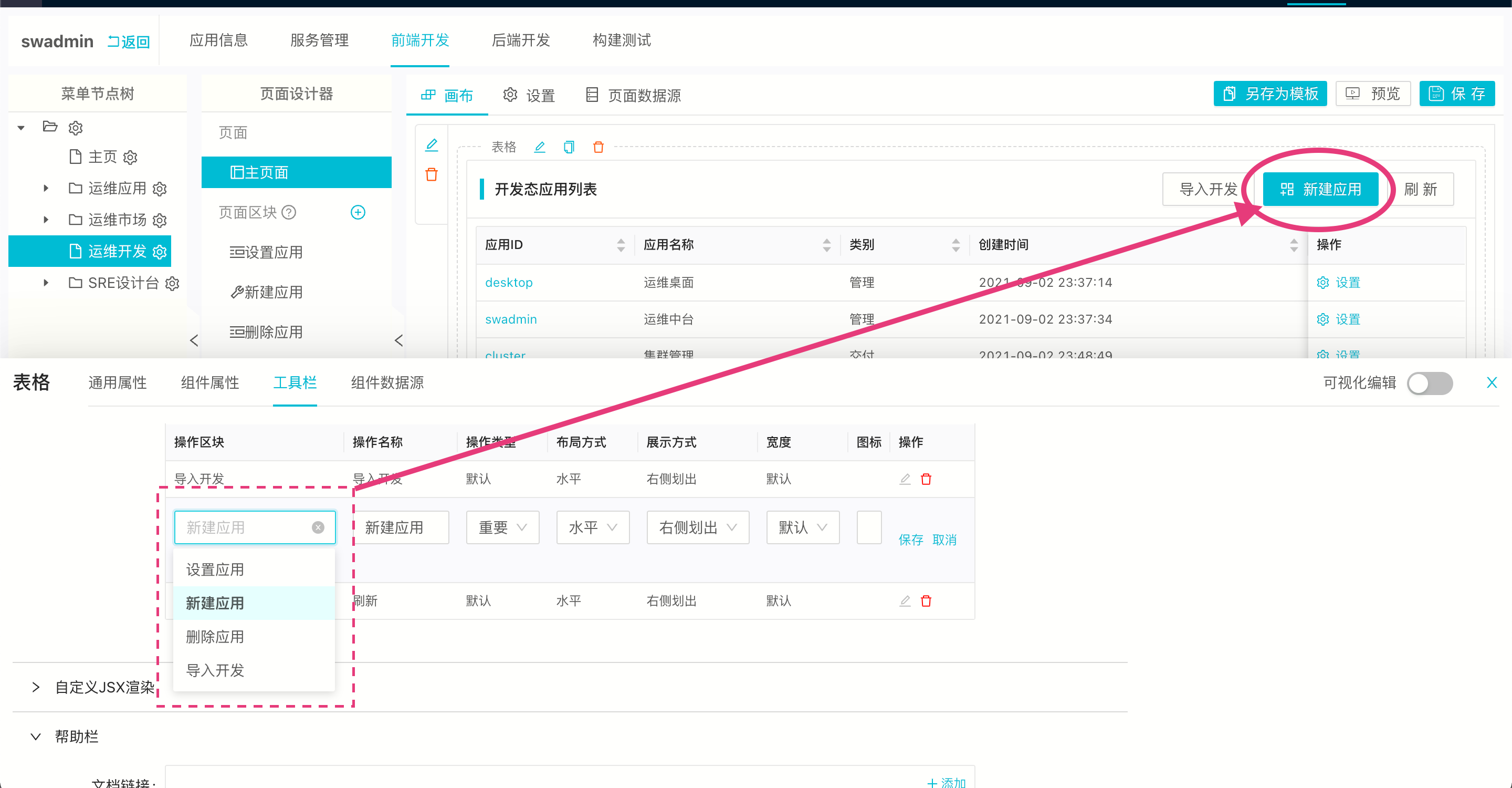Click the 另存为模板 template icon button
The image size is (1512, 788).
point(1269,94)
